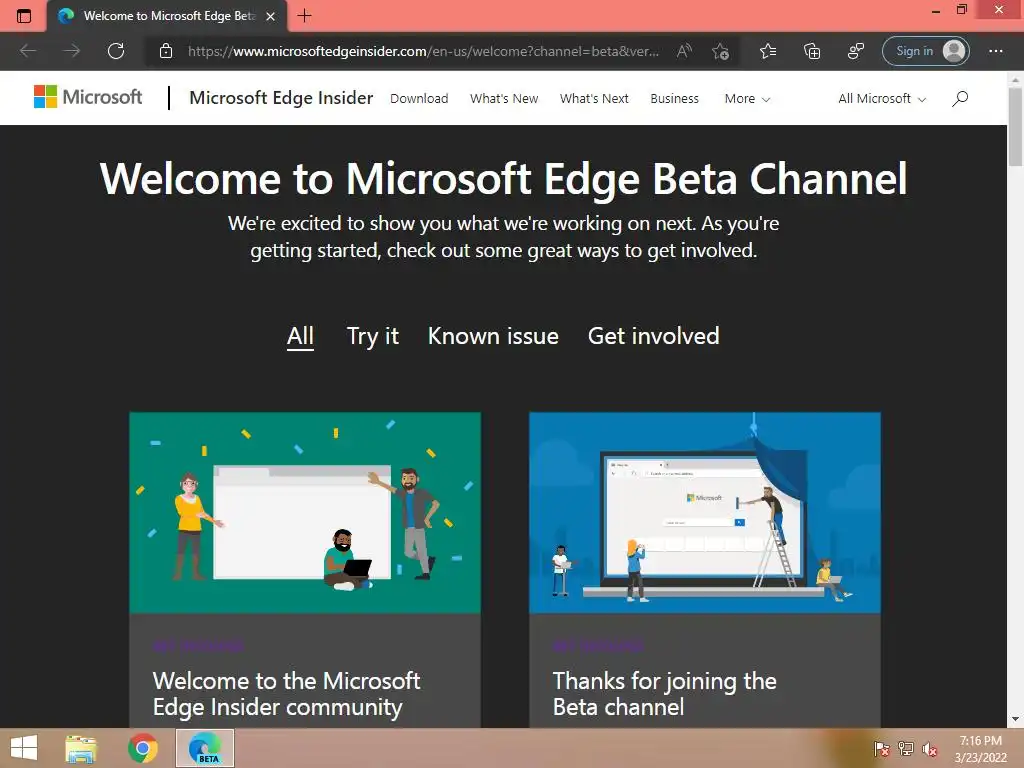Click the address bar URL
Viewport: 1024px width, 768px height.
(x=423, y=51)
